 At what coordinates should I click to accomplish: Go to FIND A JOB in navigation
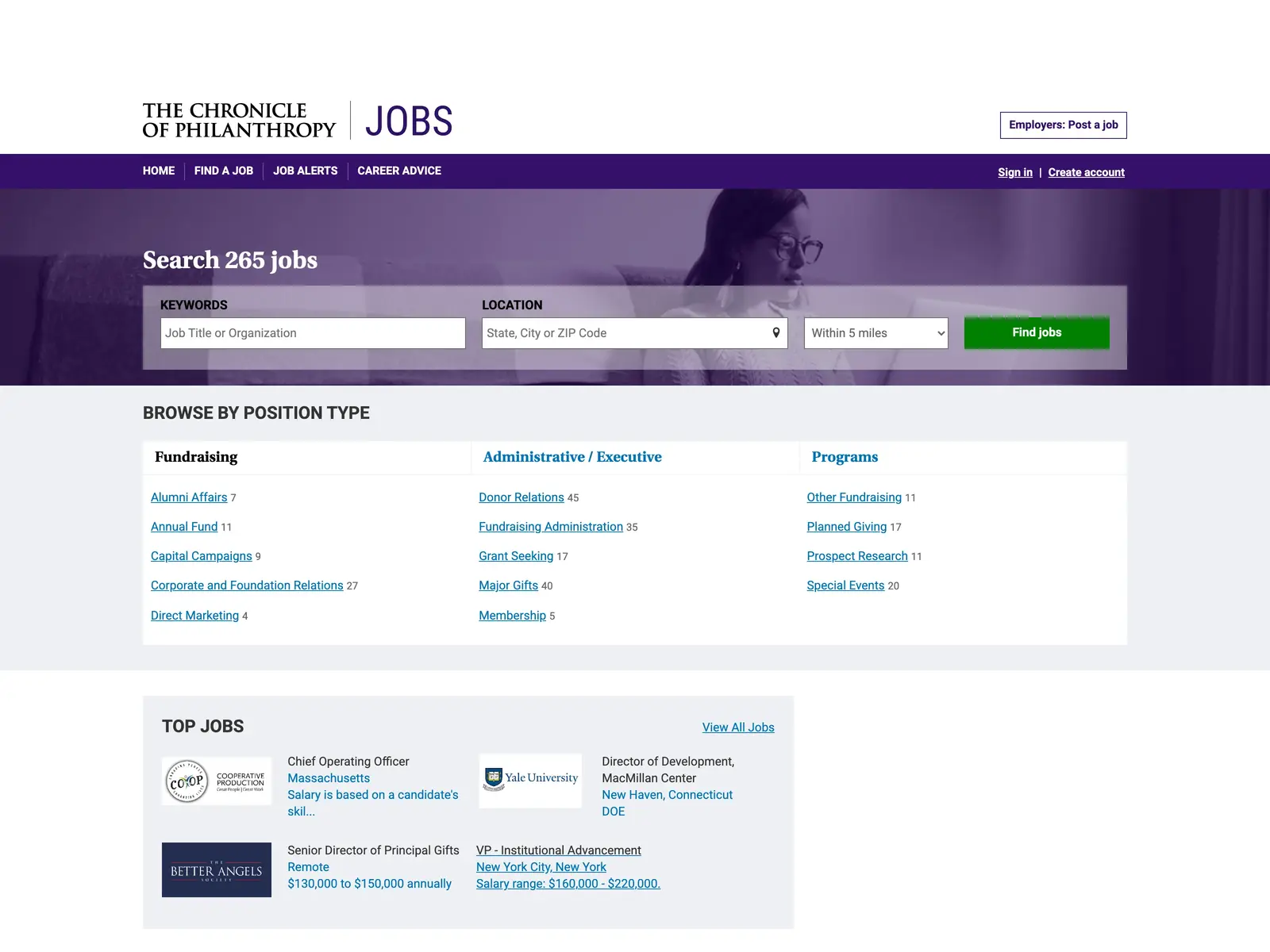224,171
